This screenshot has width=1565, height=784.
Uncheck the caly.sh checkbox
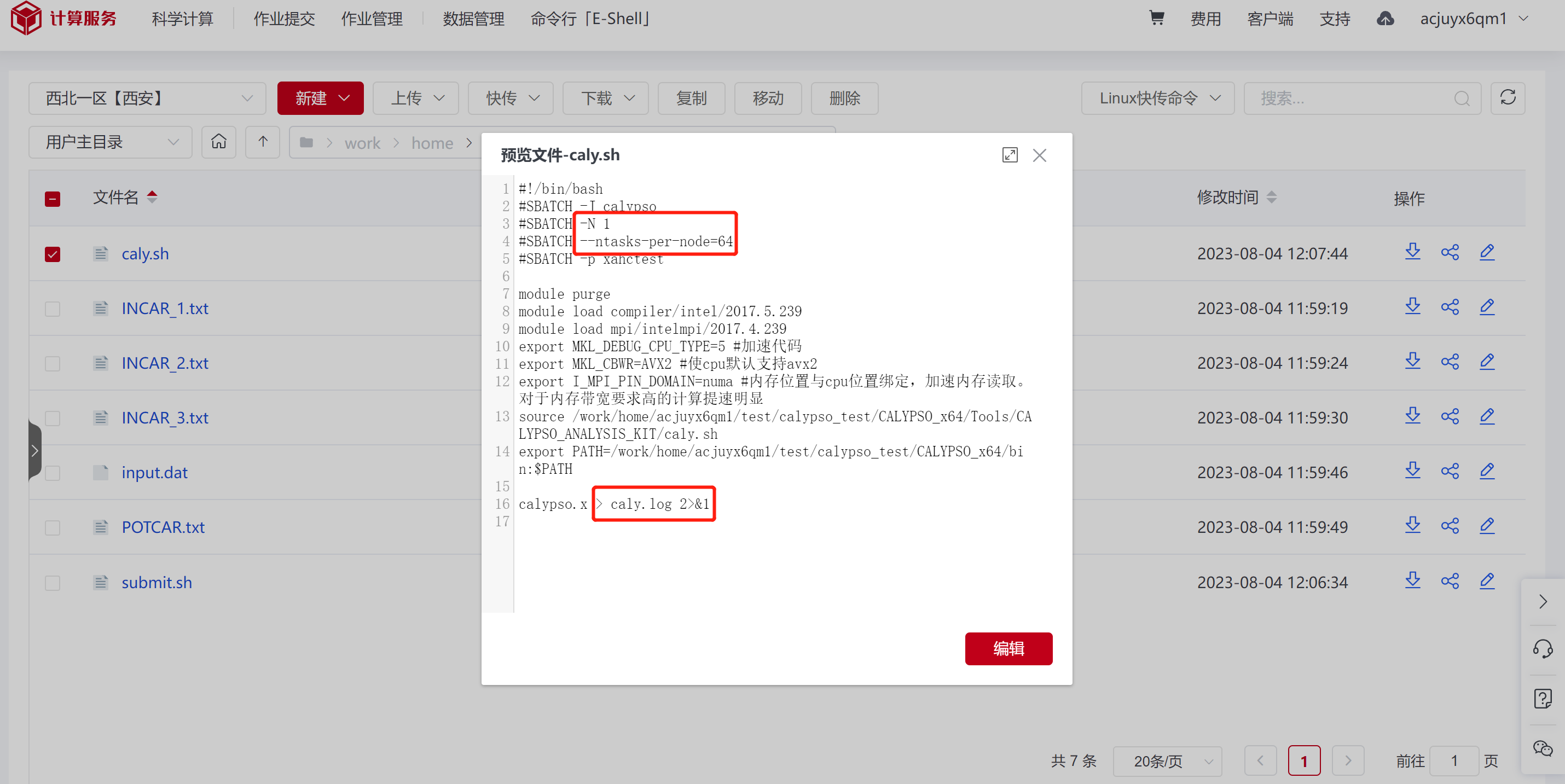click(x=53, y=254)
